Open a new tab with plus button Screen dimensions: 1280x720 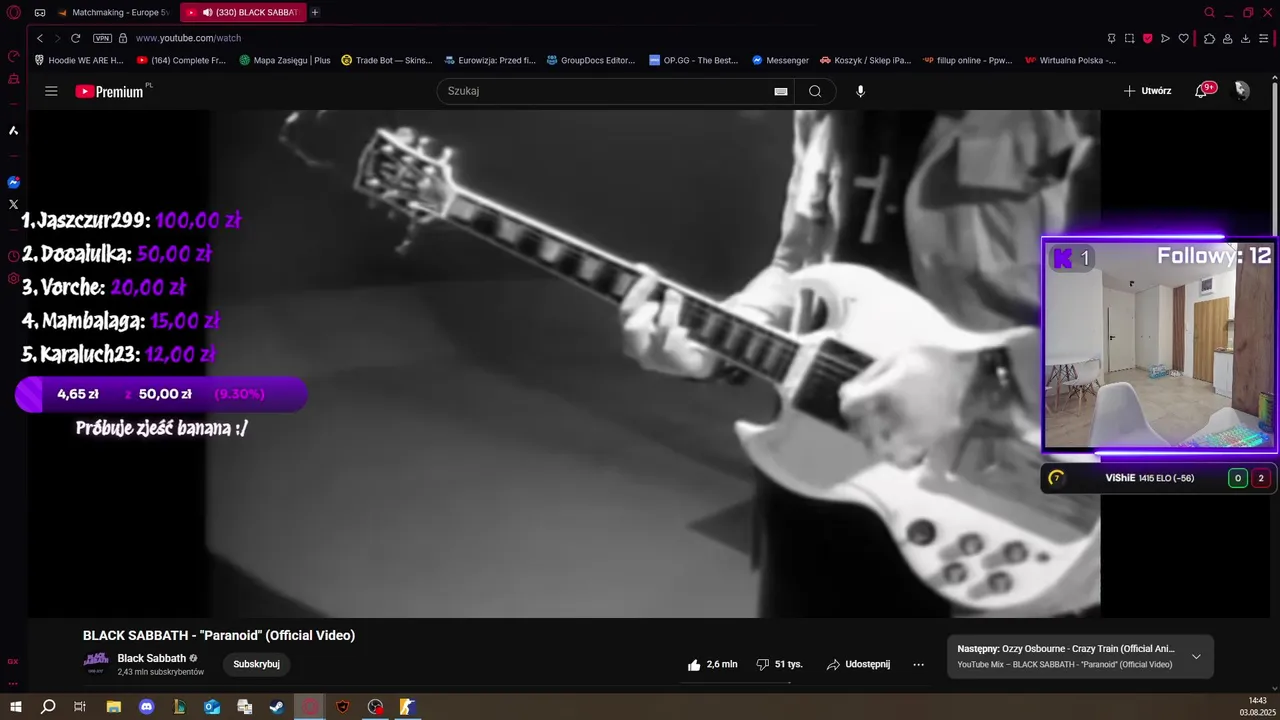[315, 12]
